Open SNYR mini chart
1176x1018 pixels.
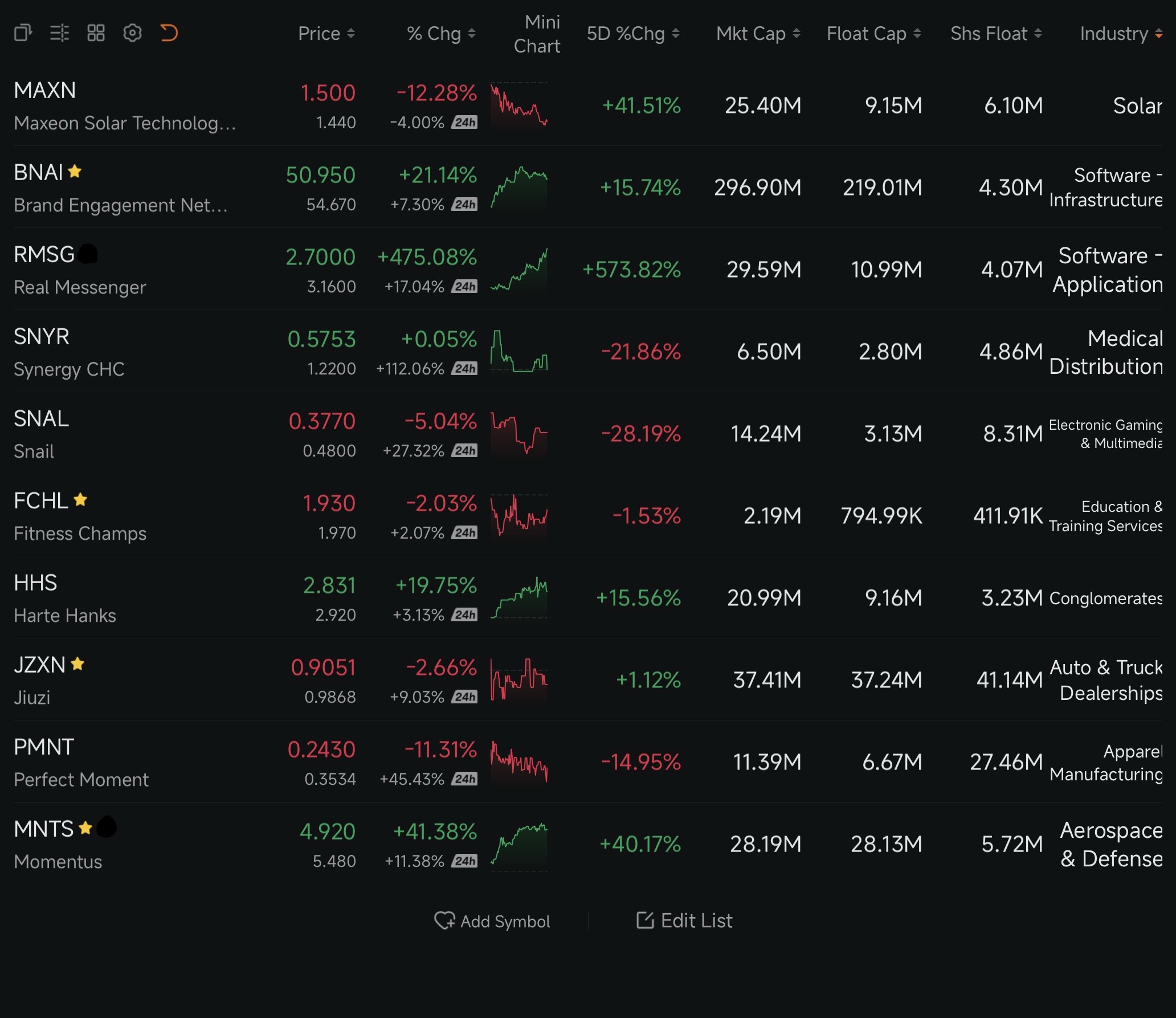tap(519, 352)
